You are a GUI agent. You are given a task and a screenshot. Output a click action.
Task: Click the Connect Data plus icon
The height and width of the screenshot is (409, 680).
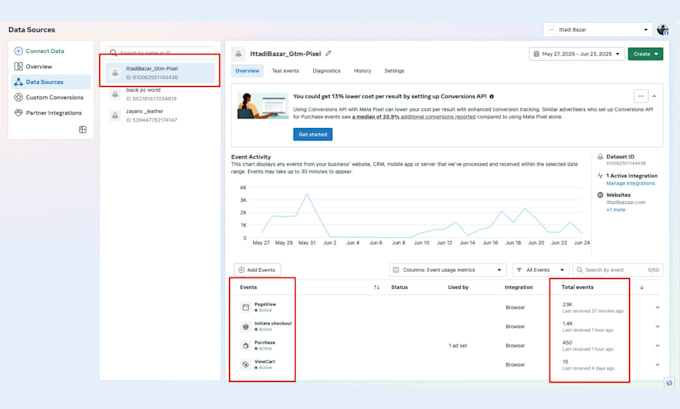[18, 51]
